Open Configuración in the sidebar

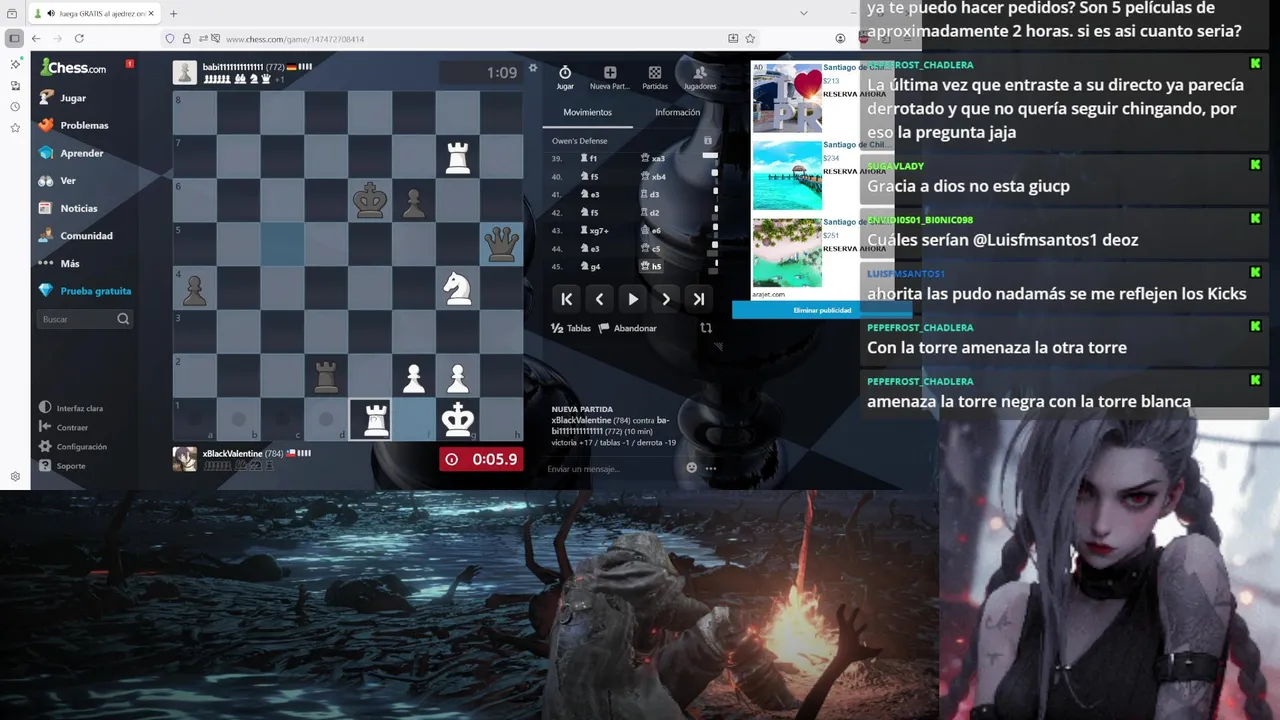tap(72, 446)
